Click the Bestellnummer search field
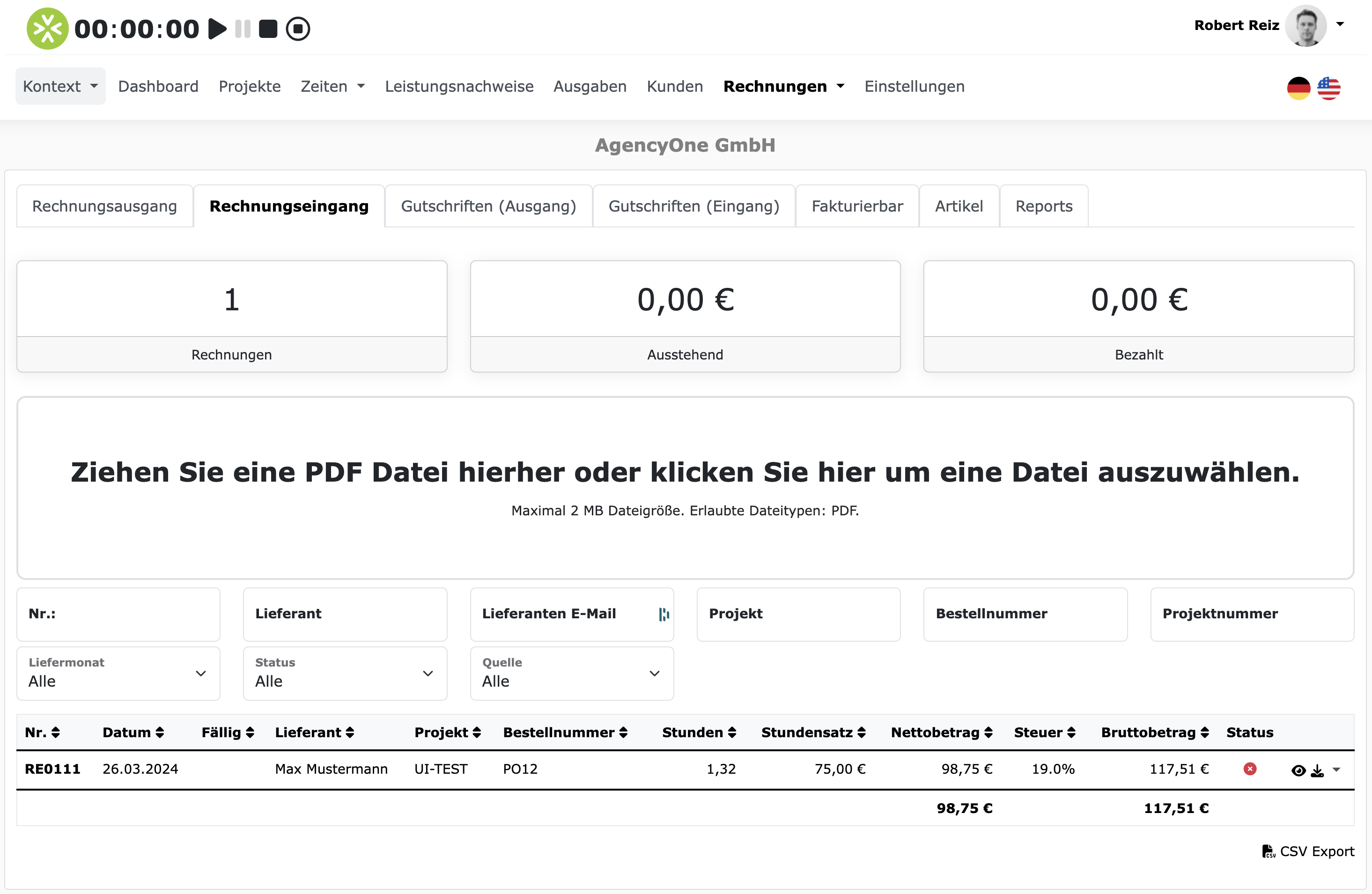Image resolution: width=1372 pixels, height=894 pixels. (x=1025, y=614)
